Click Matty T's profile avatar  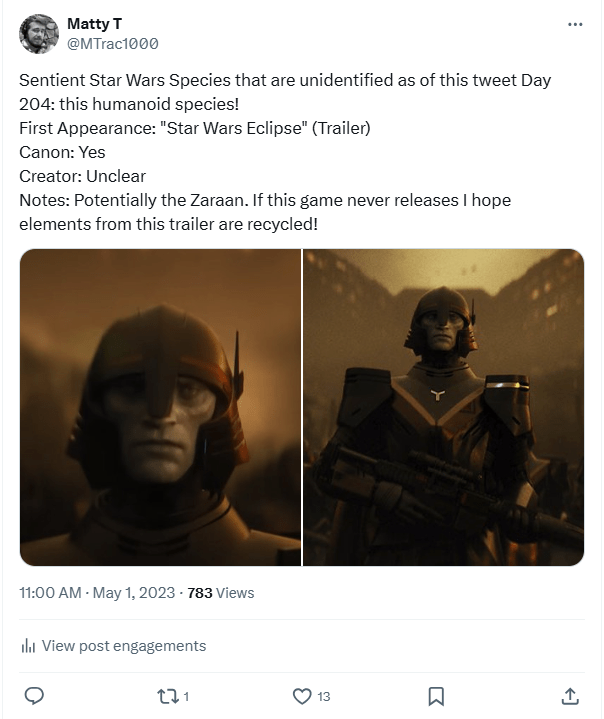click(x=39, y=34)
